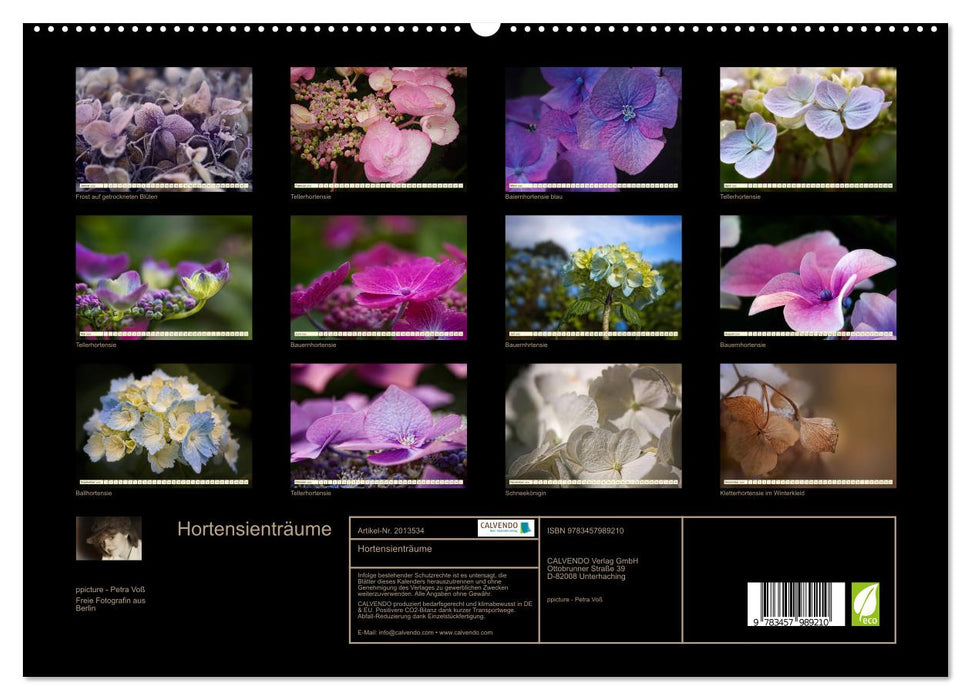Click the barcode image

[x=795, y=605]
